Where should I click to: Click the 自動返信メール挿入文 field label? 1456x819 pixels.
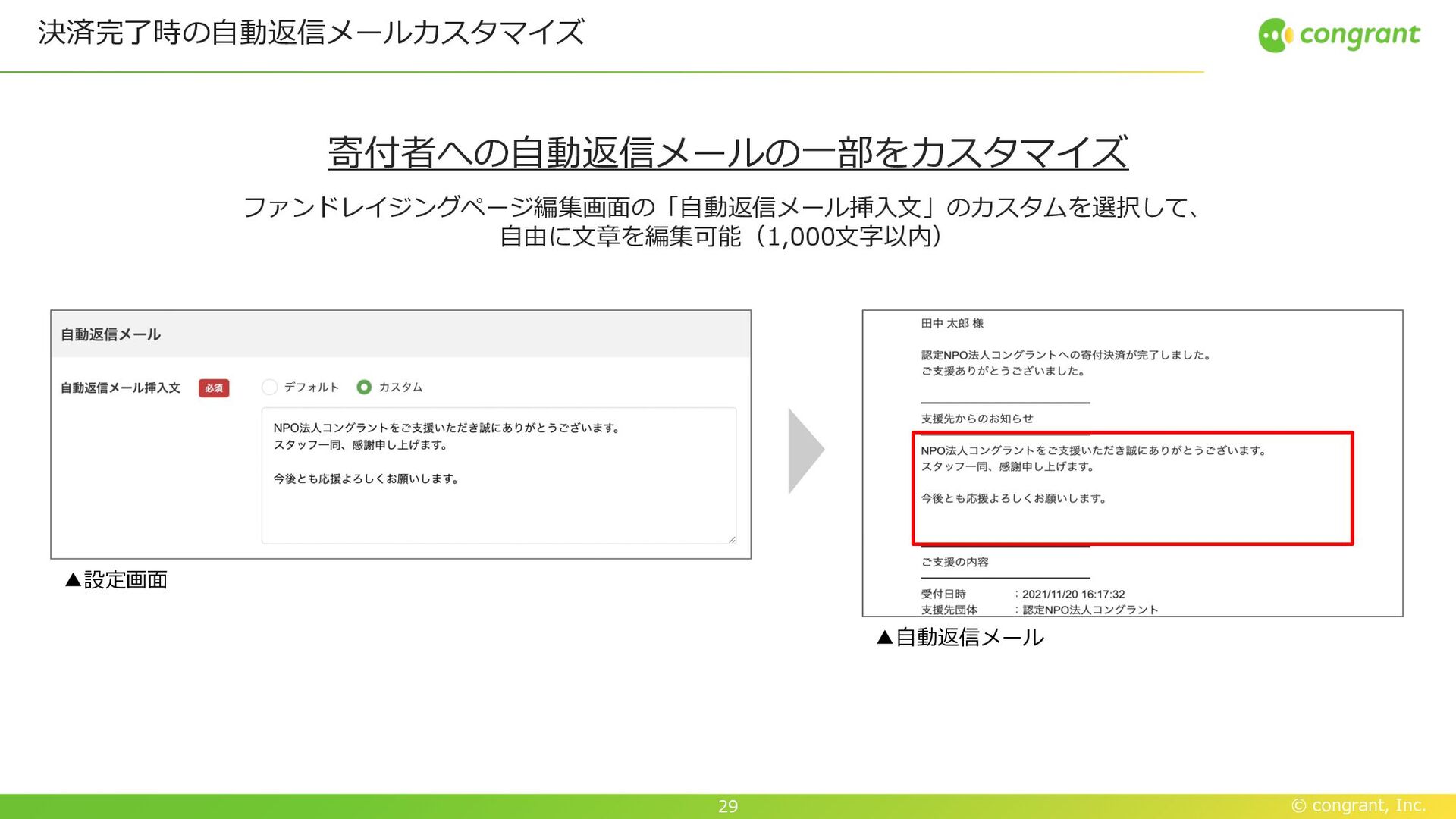pyautogui.click(x=121, y=388)
